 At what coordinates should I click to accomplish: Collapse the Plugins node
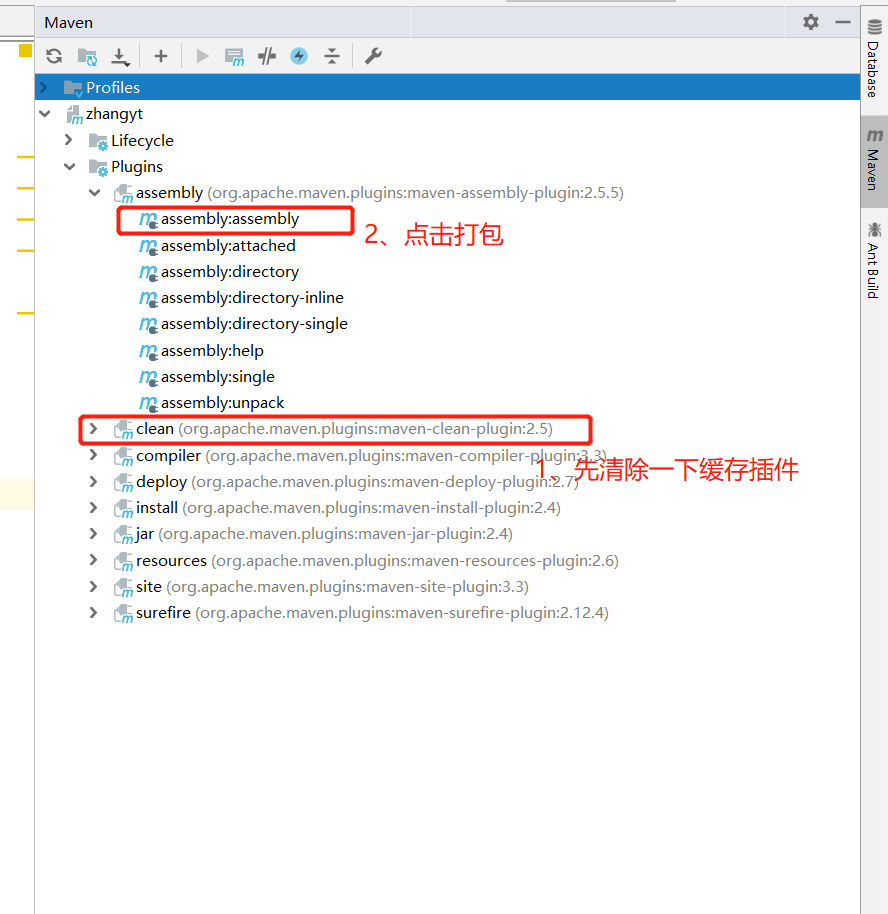[x=69, y=167]
